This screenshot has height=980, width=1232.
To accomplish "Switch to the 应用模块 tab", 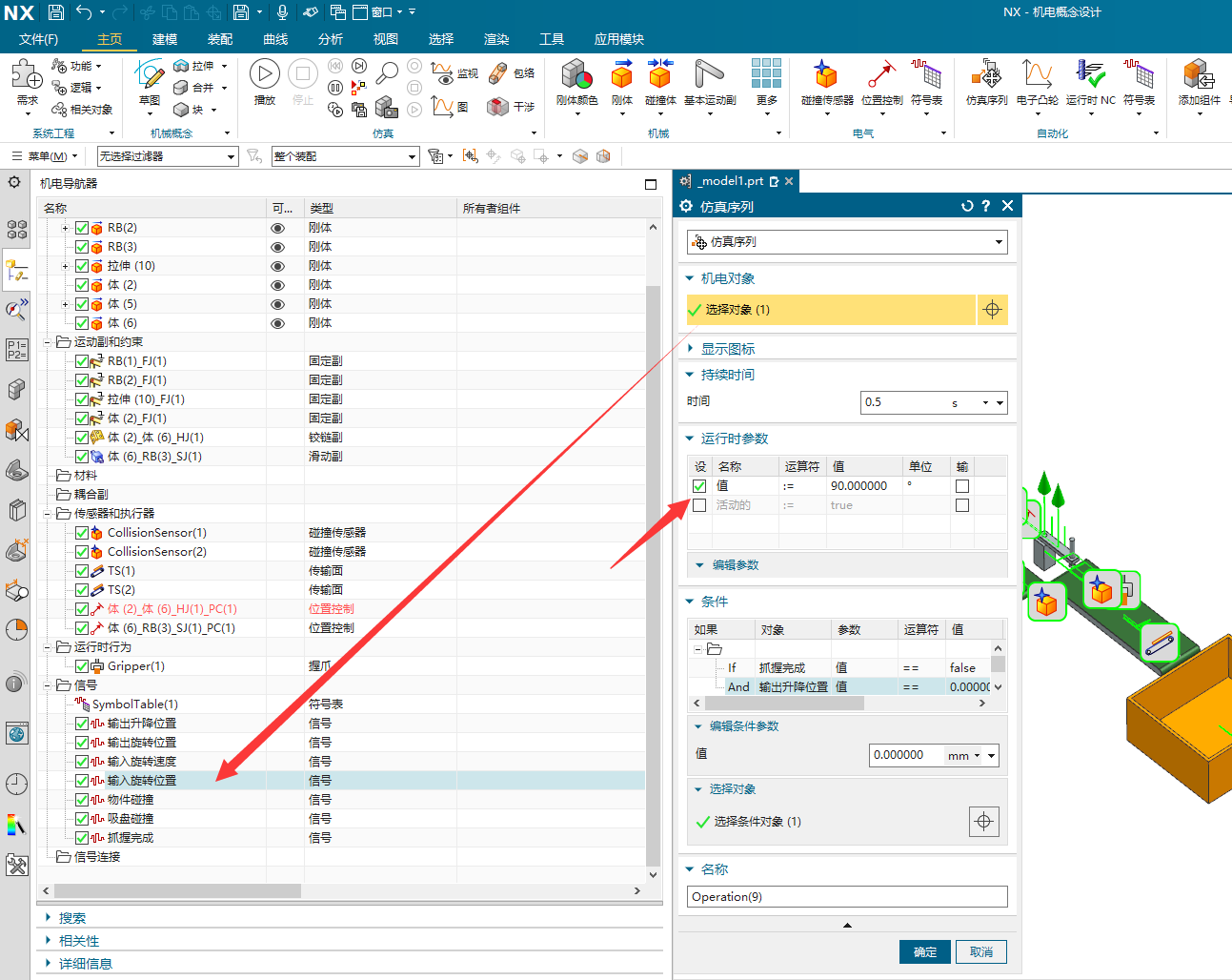I will 619,39.
